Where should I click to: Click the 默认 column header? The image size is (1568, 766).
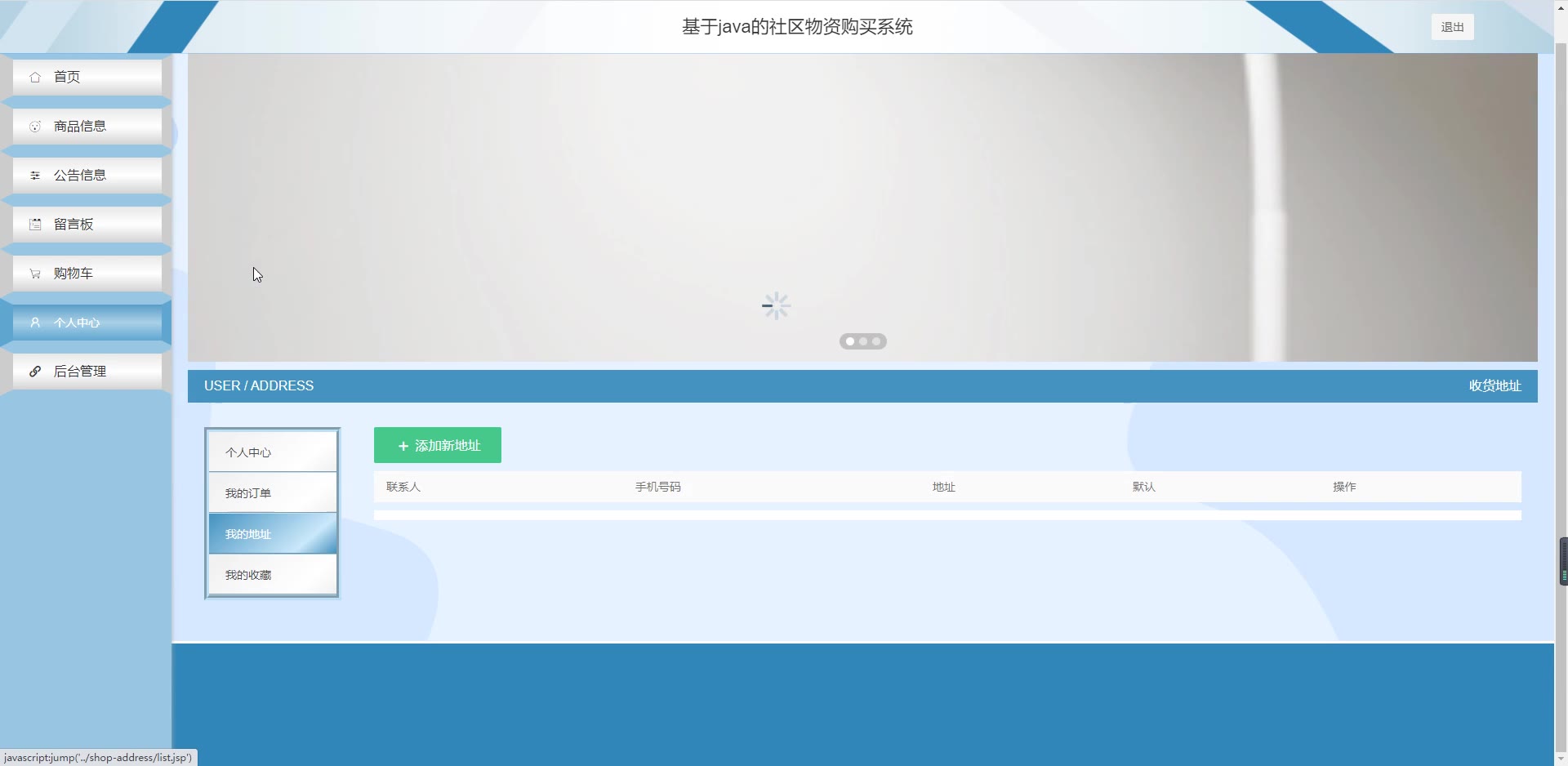click(x=1144, y=487)
